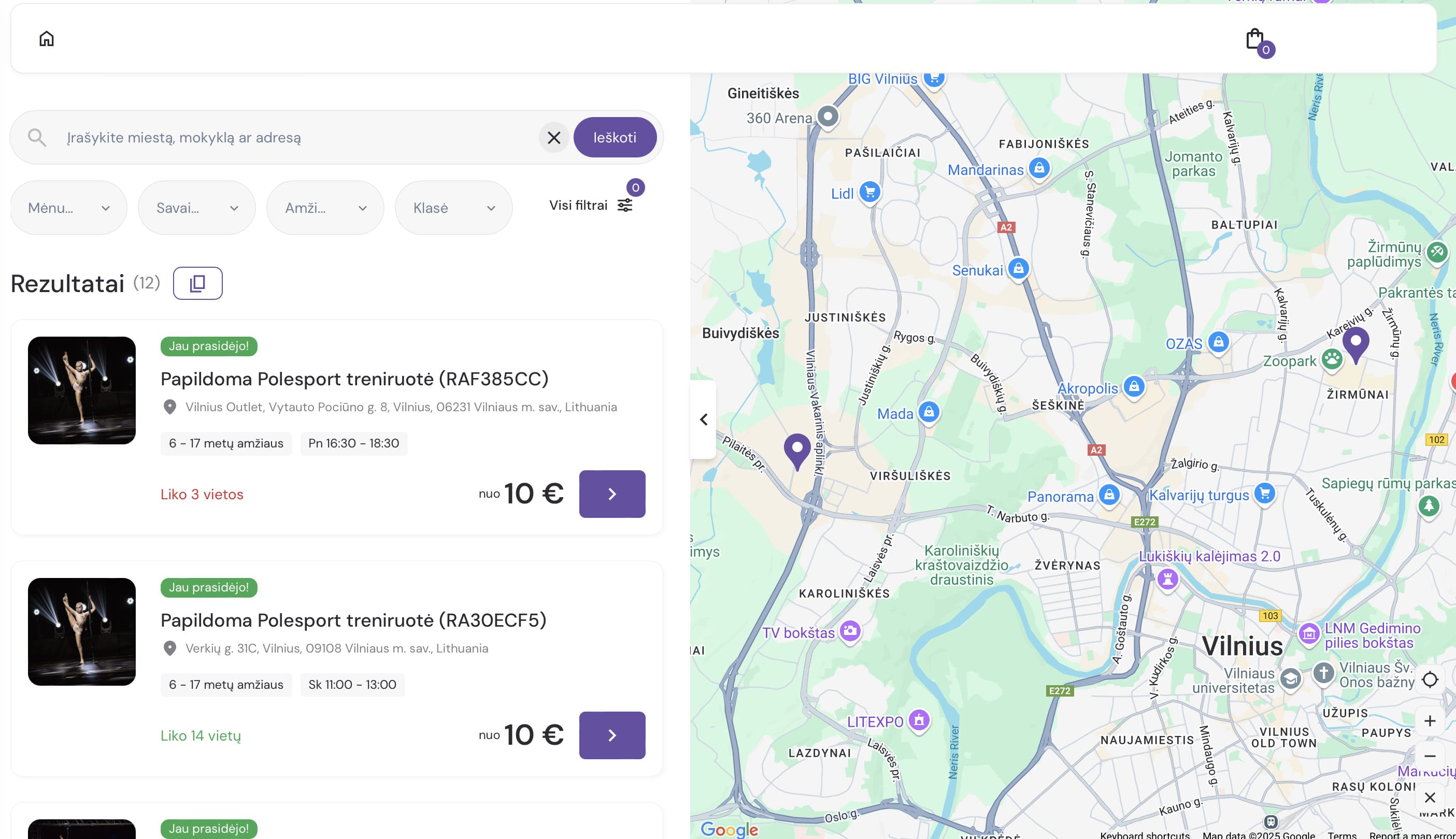Click 'Pn 16:30 - 18:30' schedule tag
This screenshot has width=1456, height=839.
353,443
